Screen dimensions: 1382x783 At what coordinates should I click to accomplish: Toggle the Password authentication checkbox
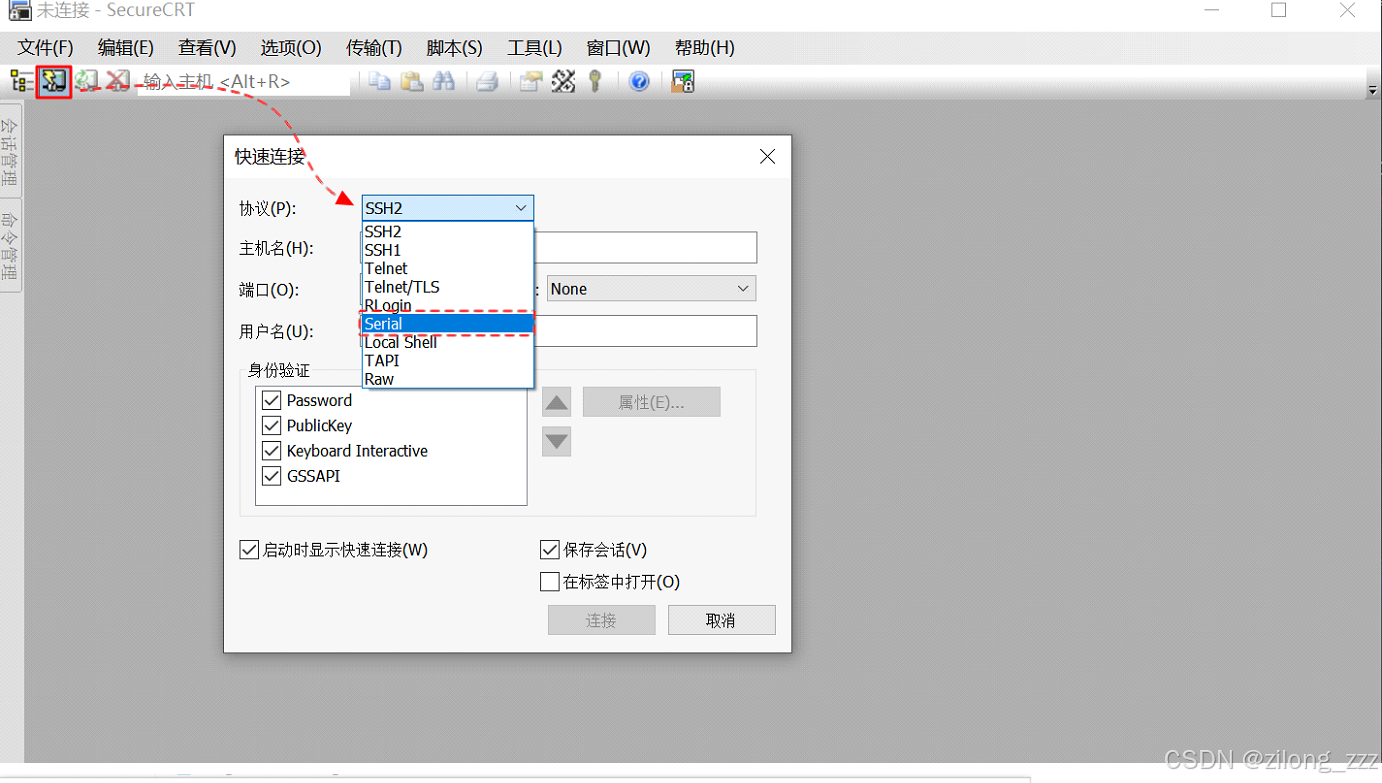(271, 400)
